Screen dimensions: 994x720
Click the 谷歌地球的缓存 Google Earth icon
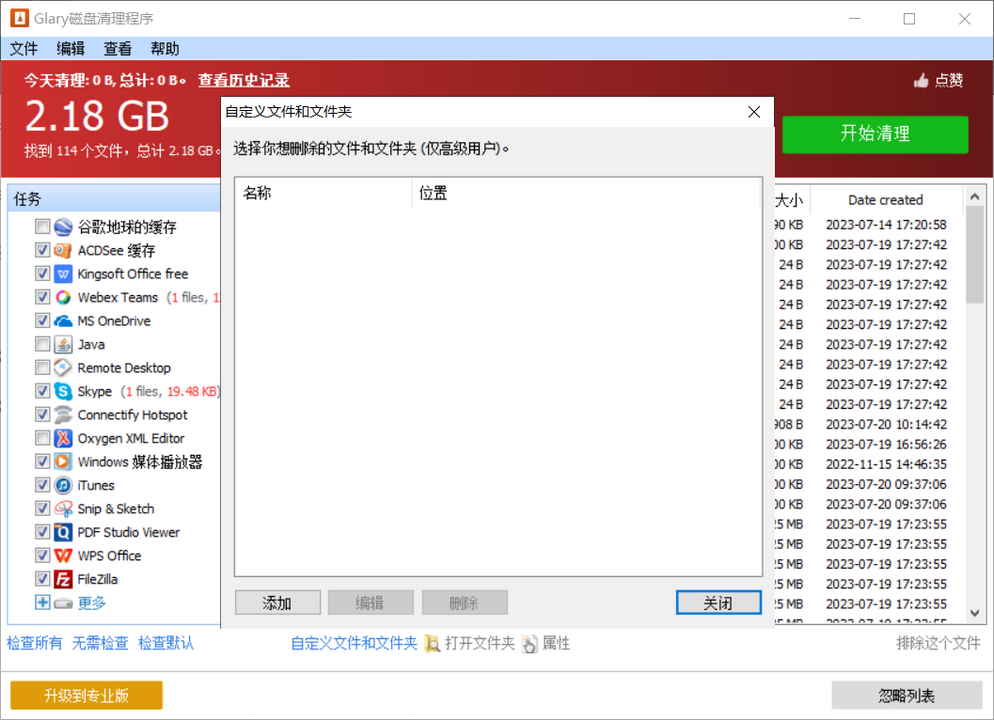tap(61, 226)
